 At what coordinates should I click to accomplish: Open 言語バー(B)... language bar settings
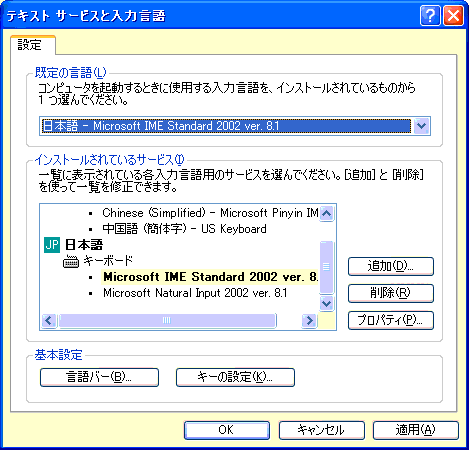99,377
